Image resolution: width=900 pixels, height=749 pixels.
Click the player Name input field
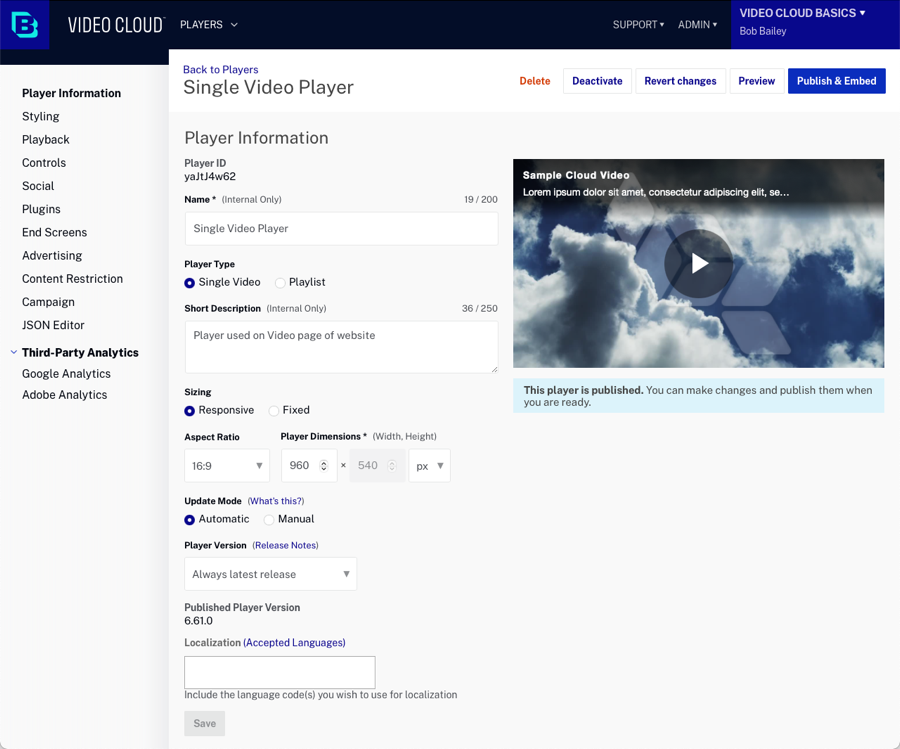pyautogui.click(x=342, y=228)
